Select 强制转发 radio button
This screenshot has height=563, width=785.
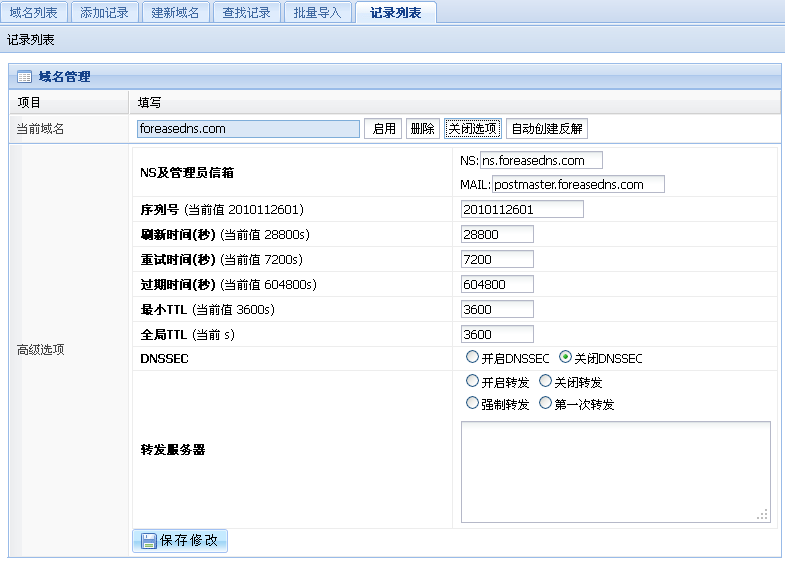[x=472, y=403]
